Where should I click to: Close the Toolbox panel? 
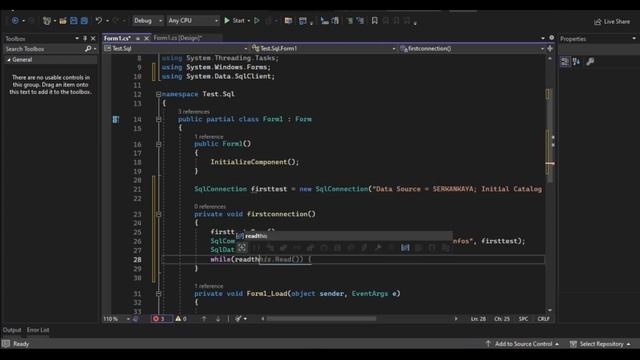[93, 38]
